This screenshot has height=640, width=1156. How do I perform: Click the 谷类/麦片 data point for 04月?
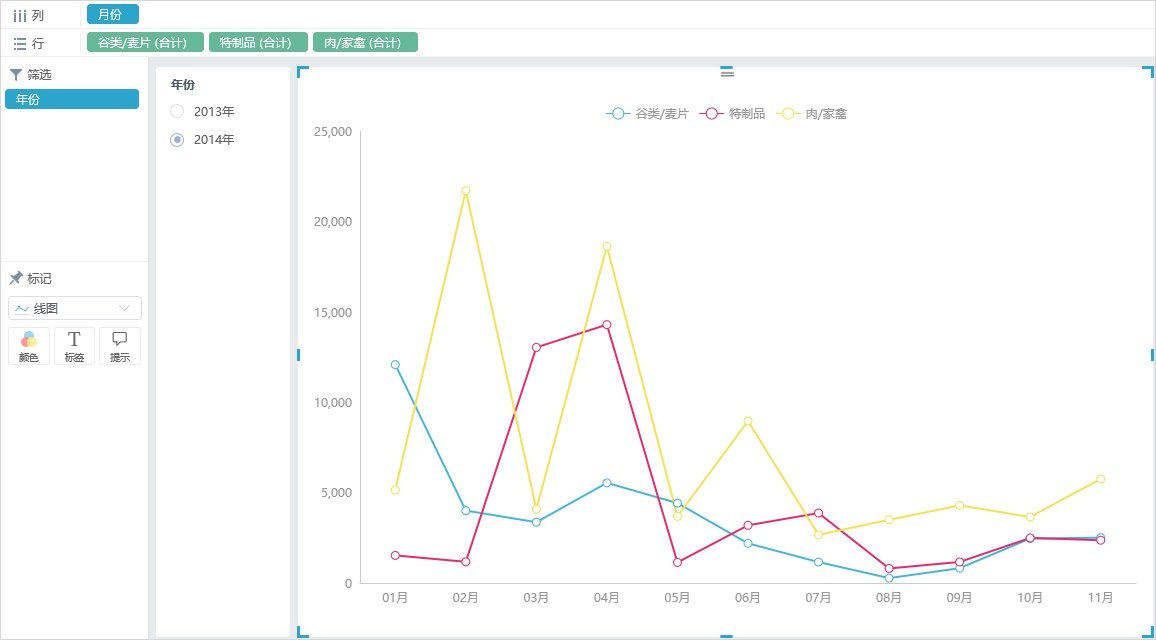[x=607, y=483]
